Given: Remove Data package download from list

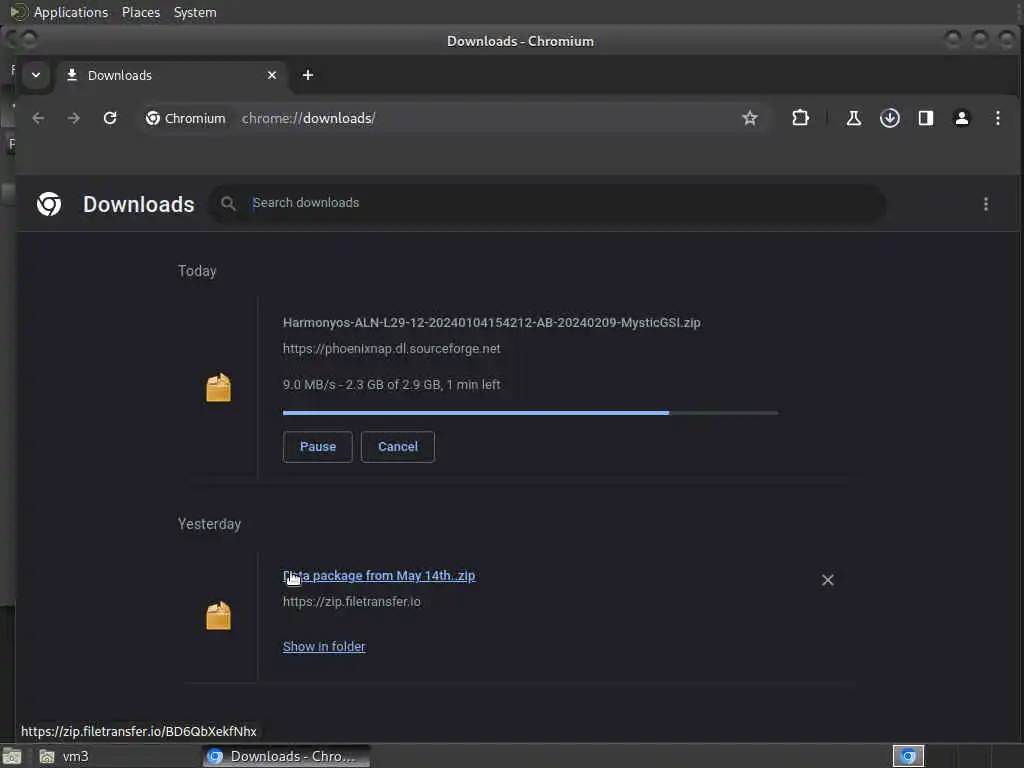Looking at the screenshot, I should click(x=827, y=580).
